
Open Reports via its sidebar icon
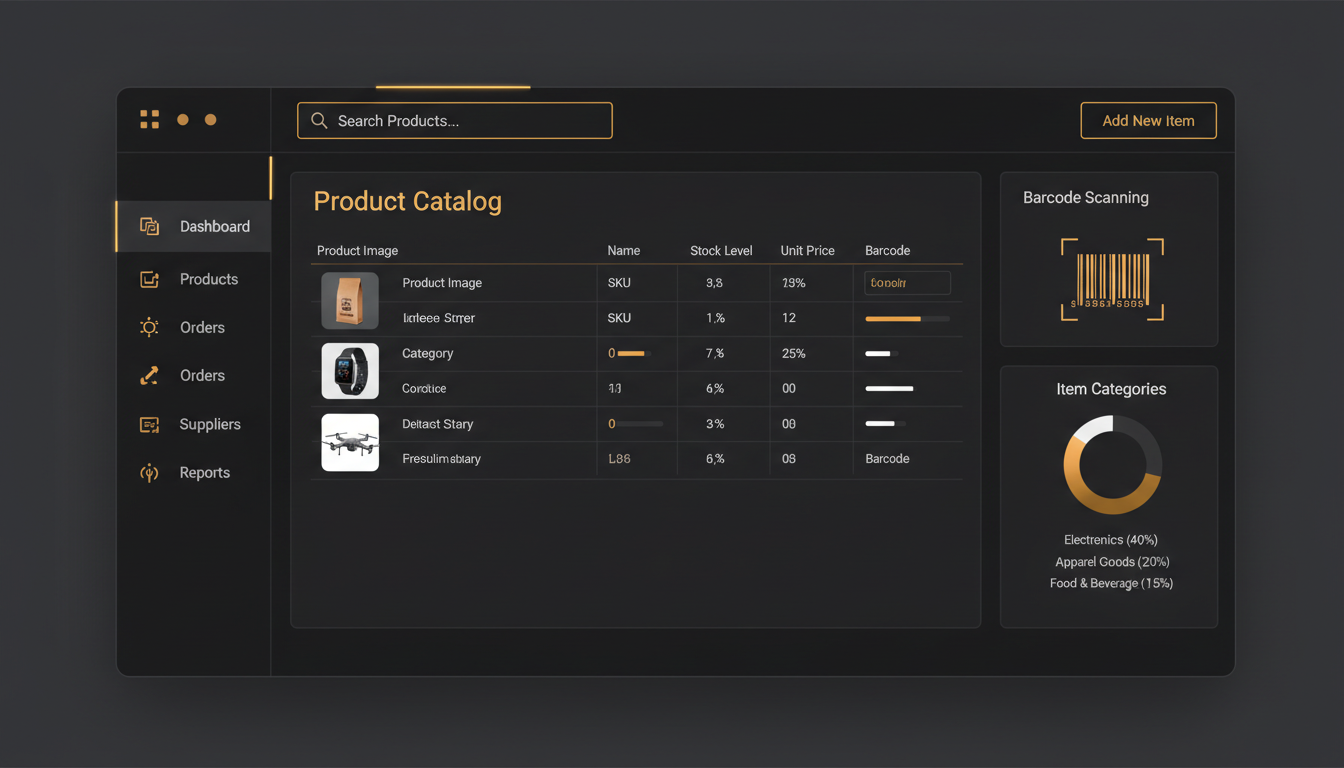click(149, 472)
